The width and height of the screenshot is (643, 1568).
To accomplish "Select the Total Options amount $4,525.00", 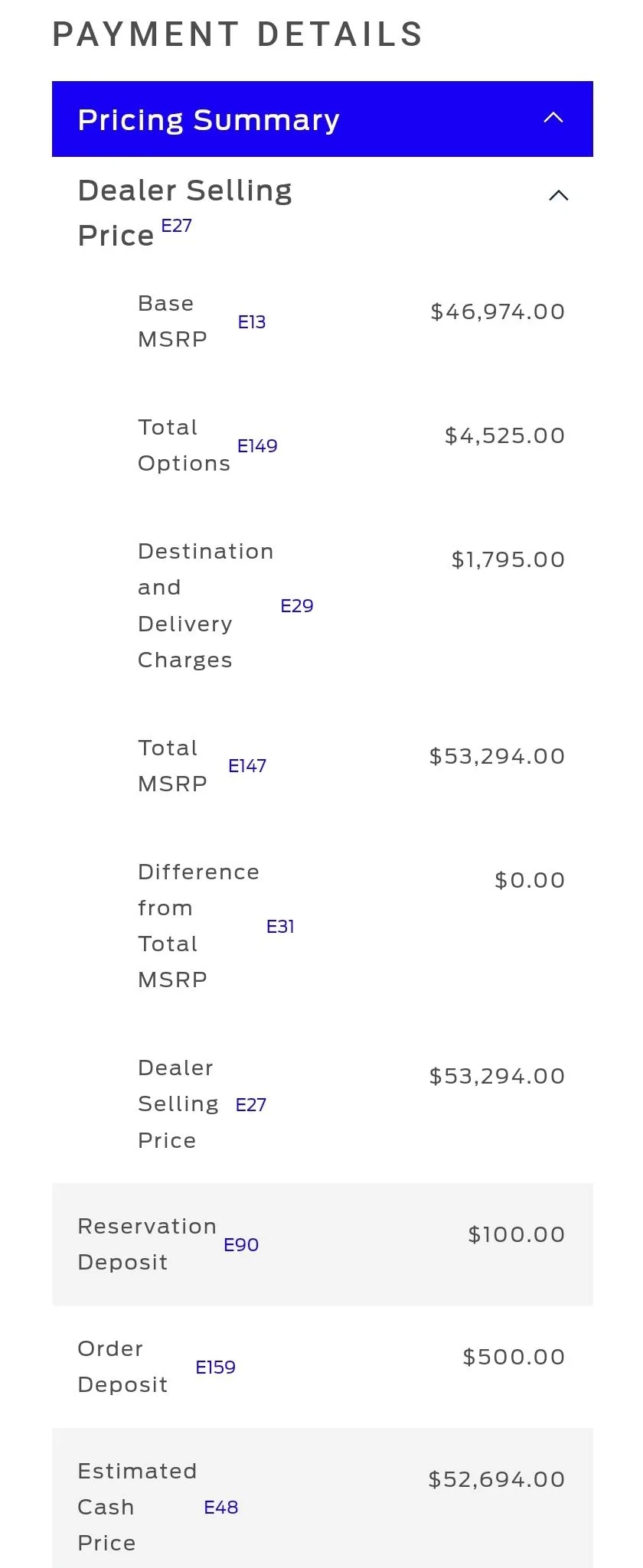I will [504, 435].
